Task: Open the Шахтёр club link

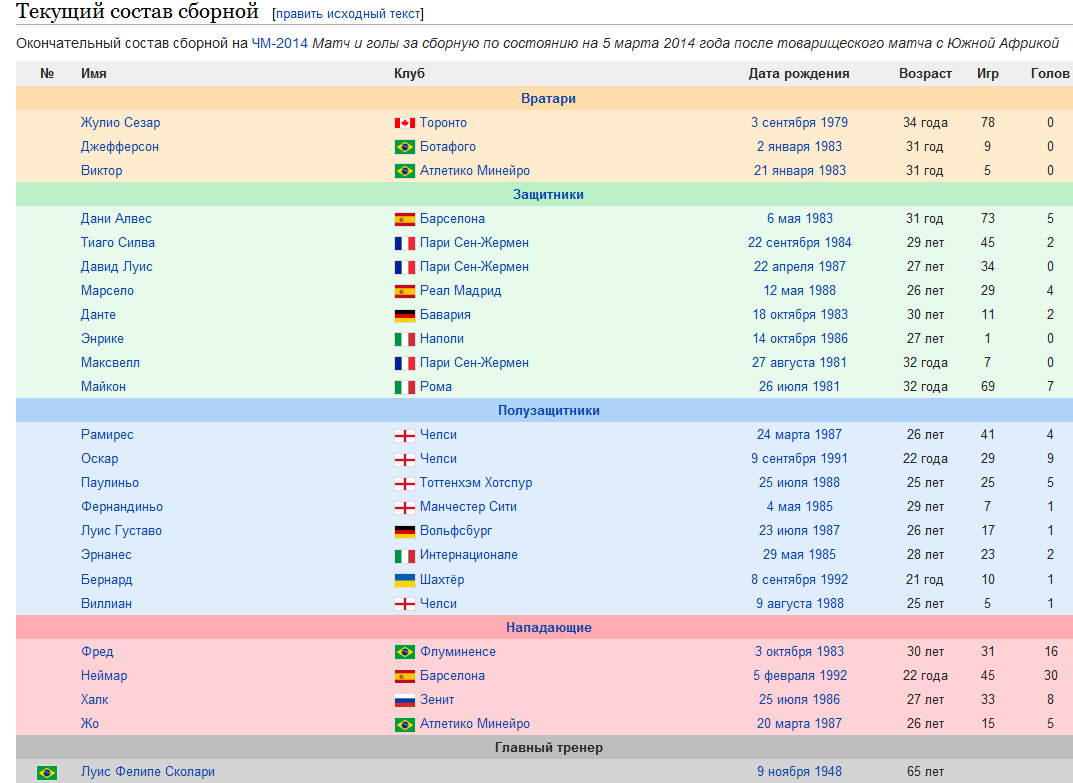Action: point(442,579)
